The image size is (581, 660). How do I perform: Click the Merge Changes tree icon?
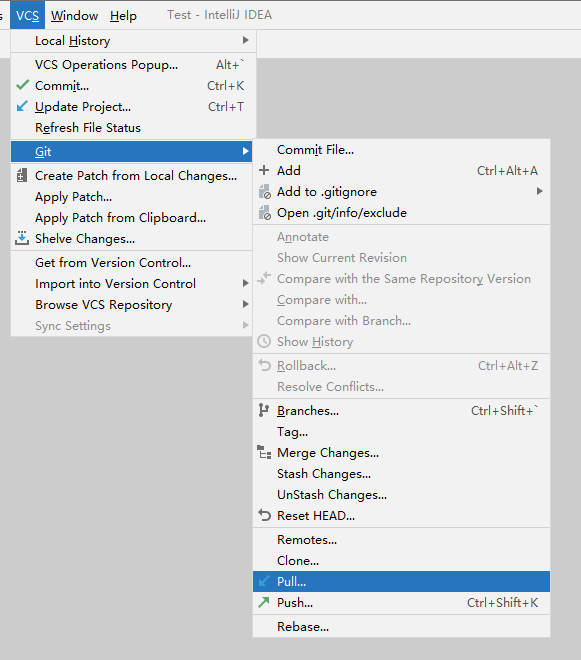pyautogui.click(x=264, y=452)
